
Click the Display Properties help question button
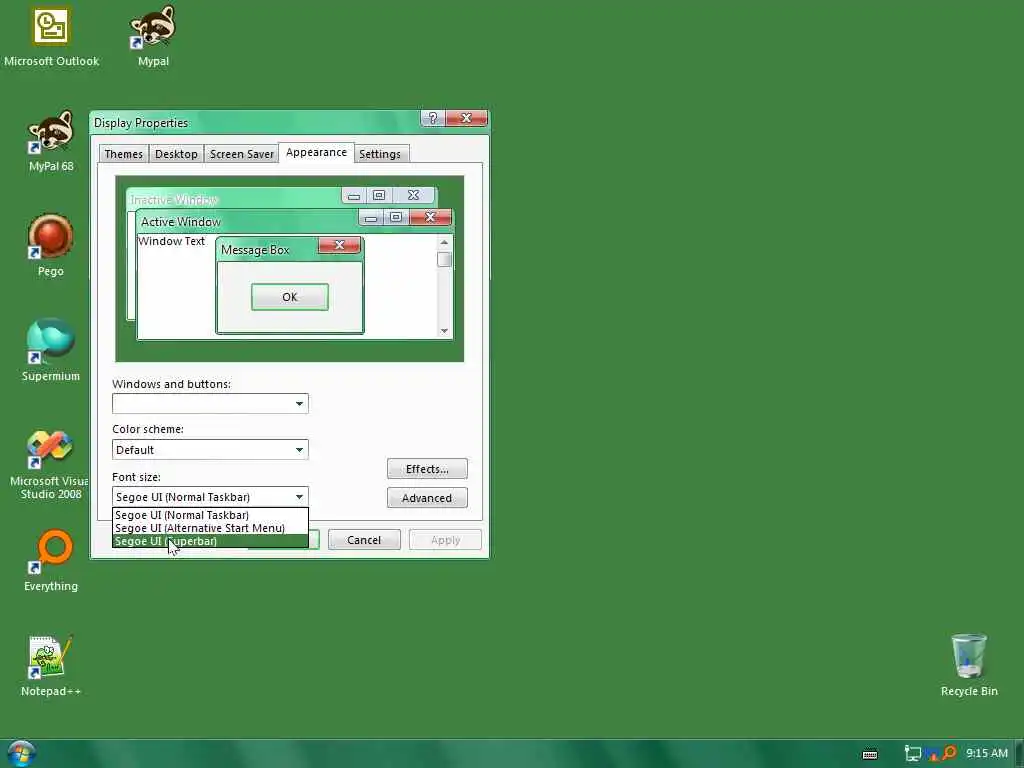[432, 118]
